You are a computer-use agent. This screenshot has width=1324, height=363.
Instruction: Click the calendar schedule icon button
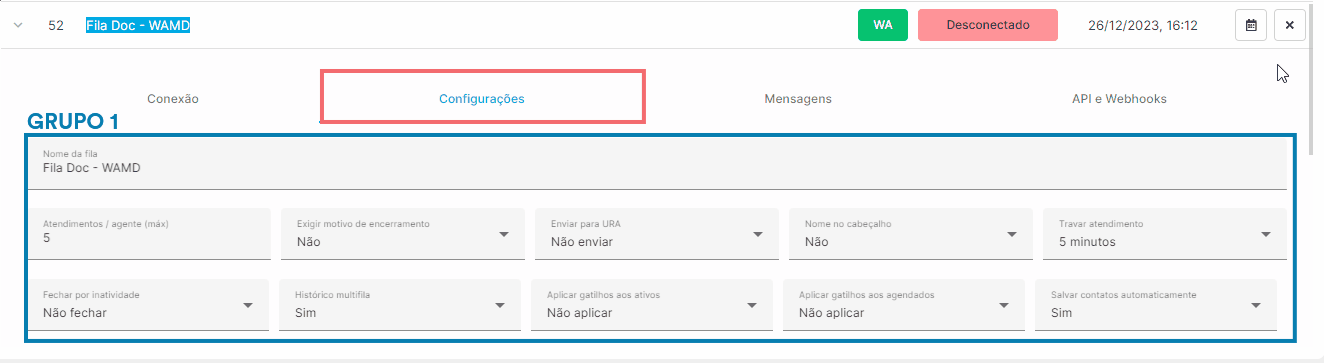tap(1251, 25)
